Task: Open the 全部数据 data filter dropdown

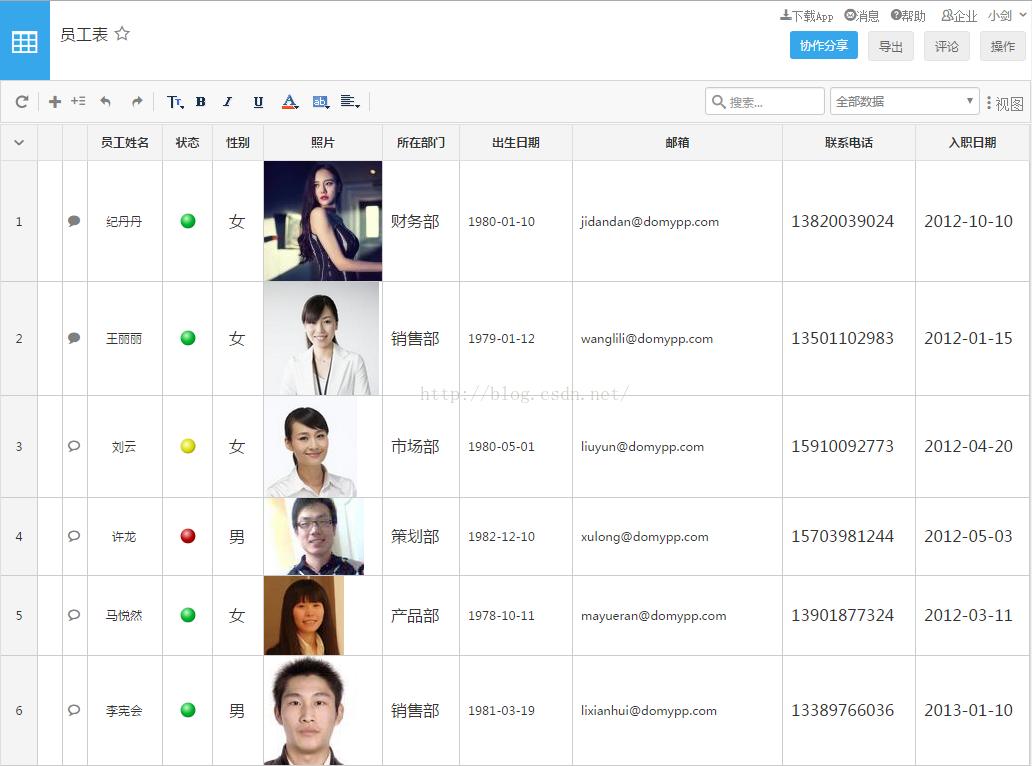Action: pos(903,101)
